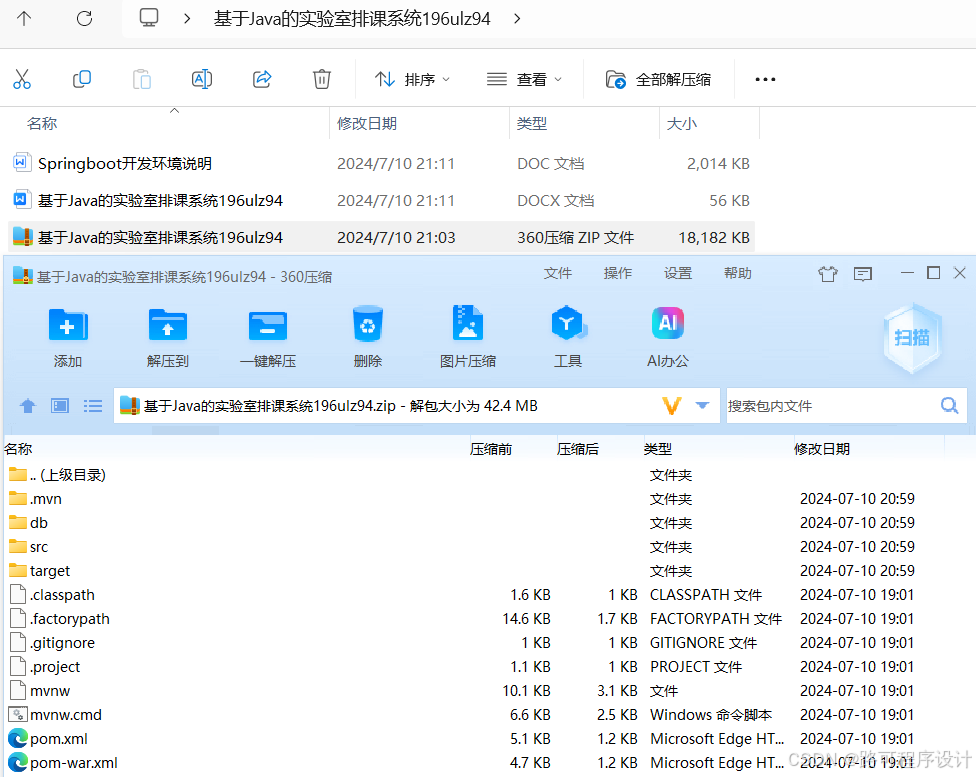Click the orange V icon in path bar

tap(672, 406)
